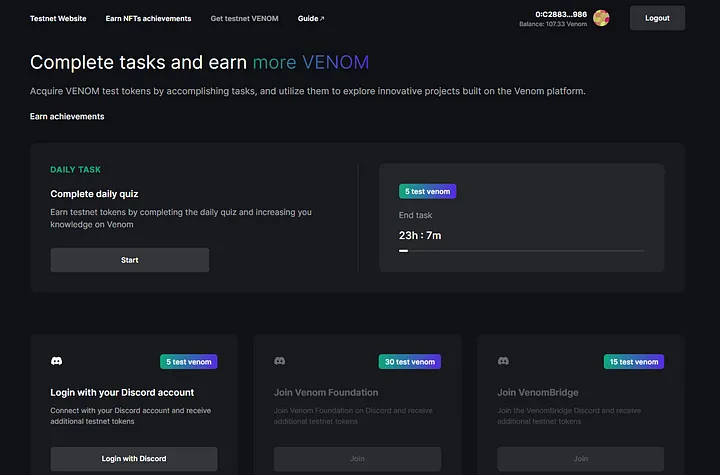Click Login with Discord button
This screenshot has width=720, height=475.
[134, 459]
